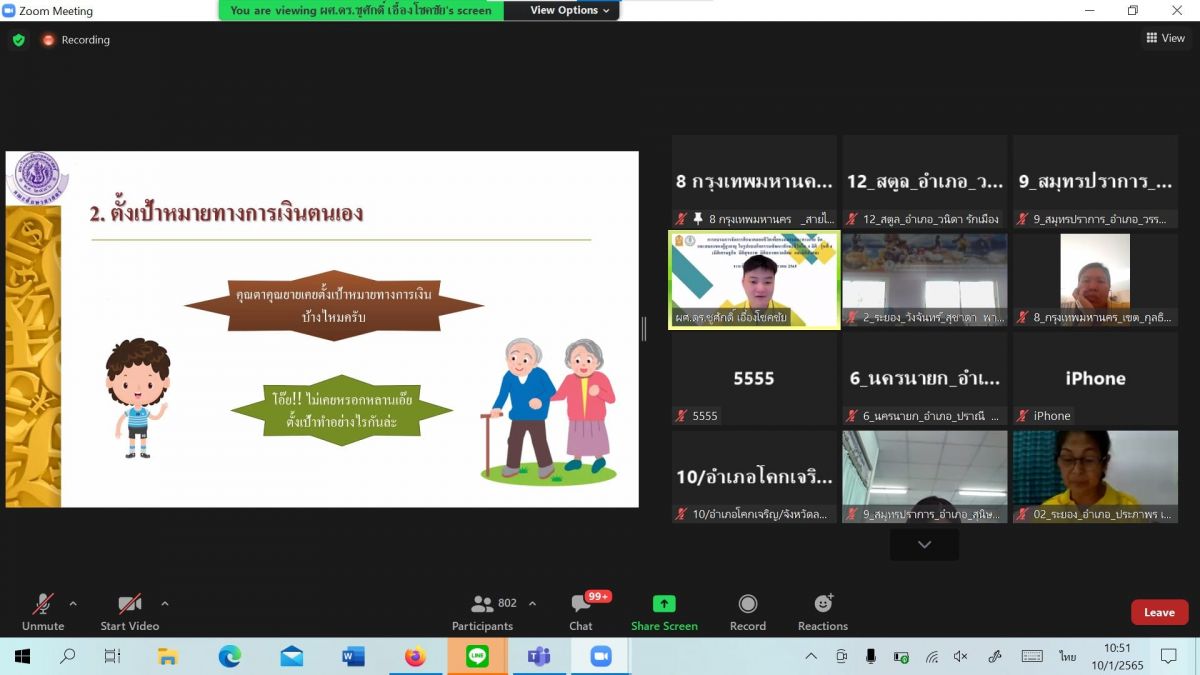
Task: Expand audio options arrow beside Unmute
Action: pyautogui.click(x=73, y=603)
